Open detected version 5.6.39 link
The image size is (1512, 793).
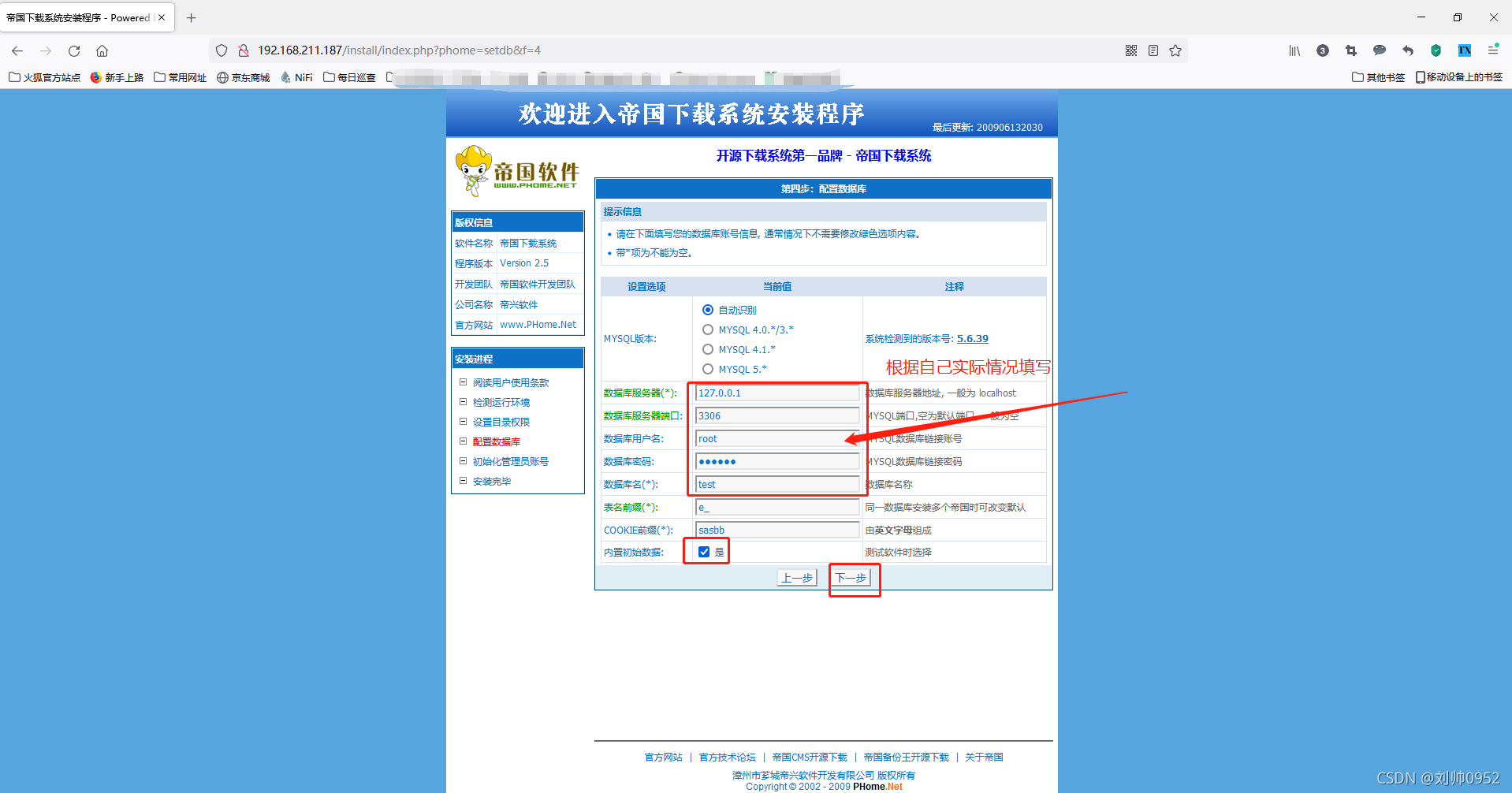coord(972,339)
